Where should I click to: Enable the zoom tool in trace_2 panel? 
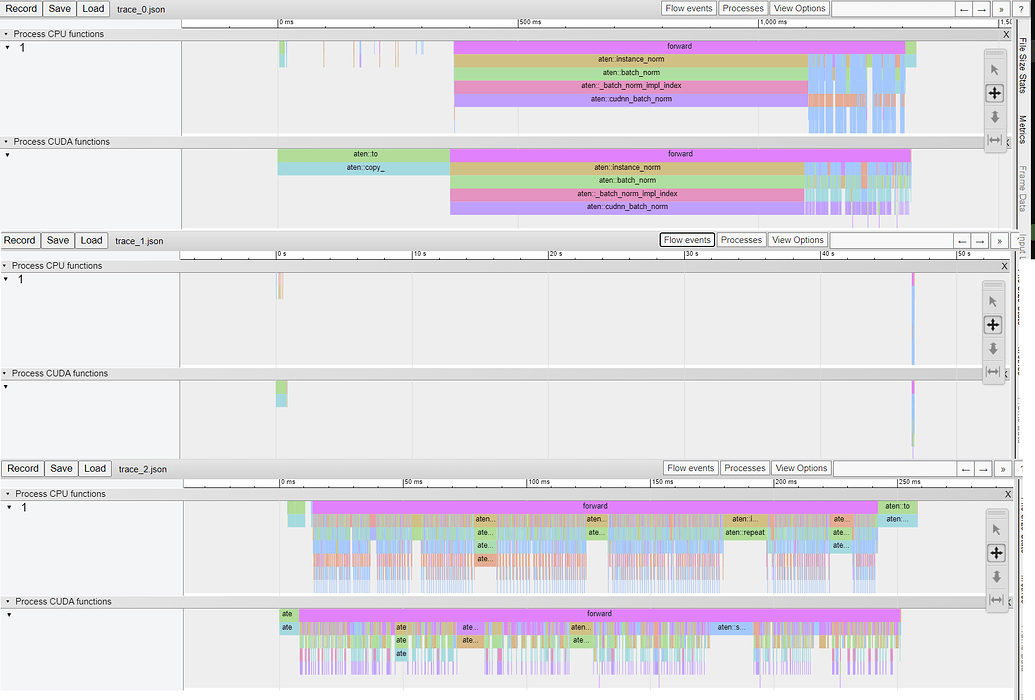coord(995,577)
